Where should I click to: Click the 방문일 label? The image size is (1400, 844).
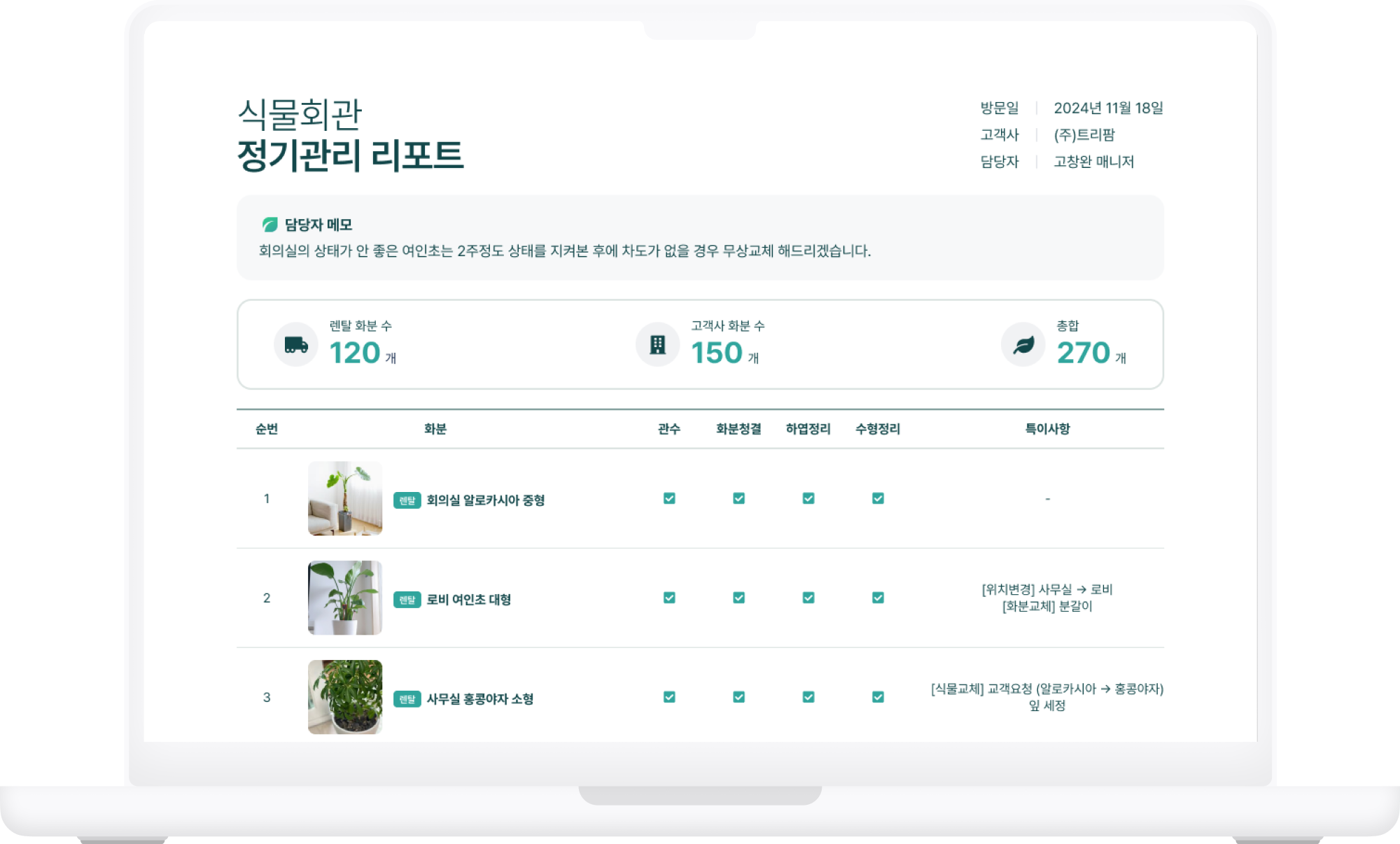(1000, 108)
